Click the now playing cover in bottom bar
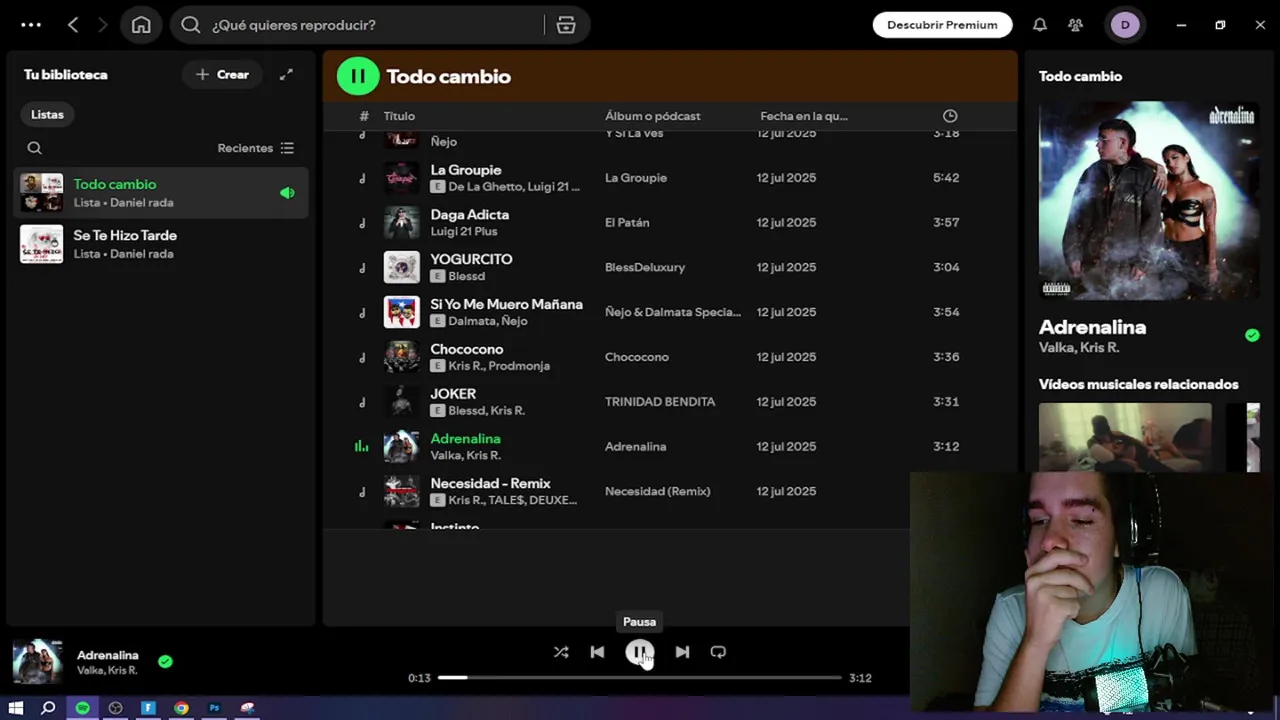 [37, 661]
